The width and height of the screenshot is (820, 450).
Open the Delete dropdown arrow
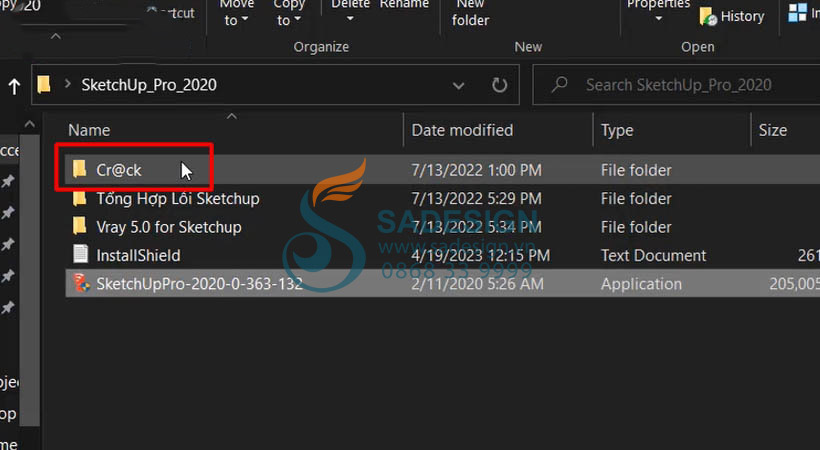tap(350, 19)
